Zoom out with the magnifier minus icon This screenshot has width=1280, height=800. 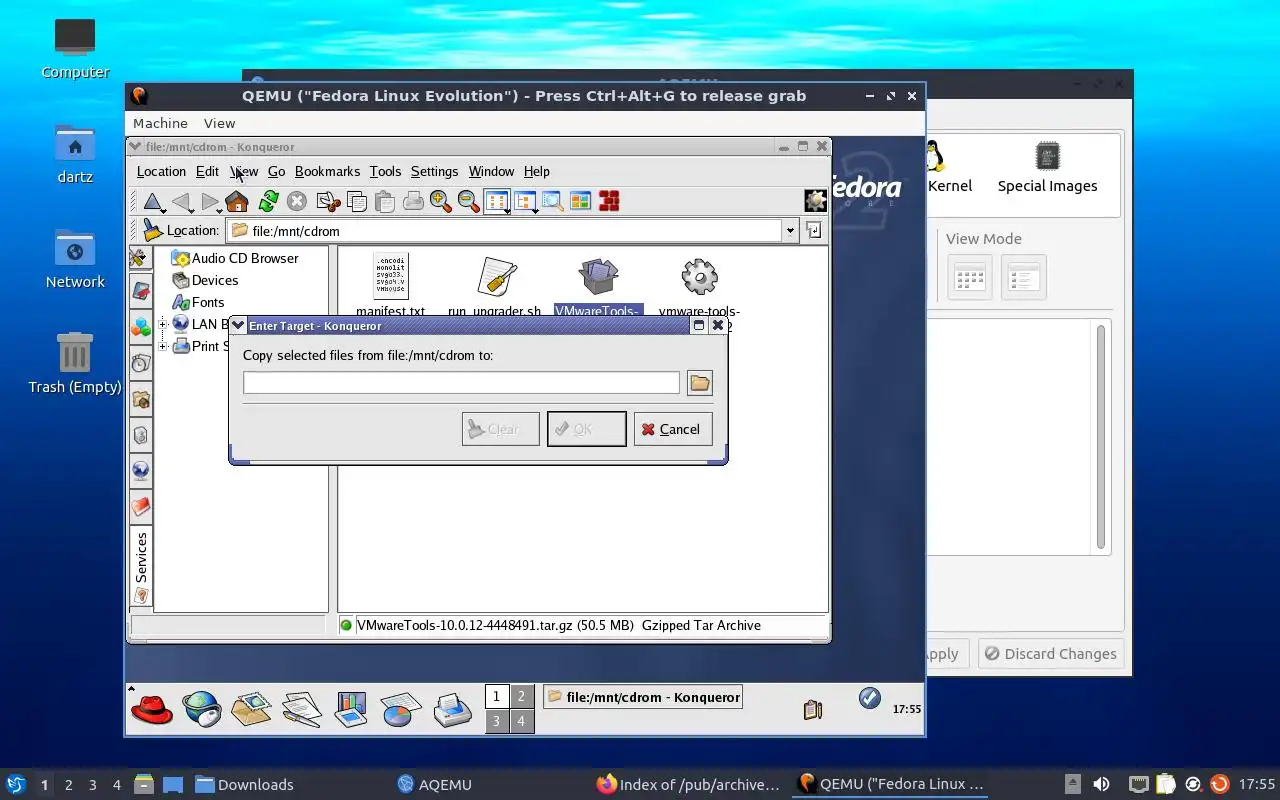[469, 202]
